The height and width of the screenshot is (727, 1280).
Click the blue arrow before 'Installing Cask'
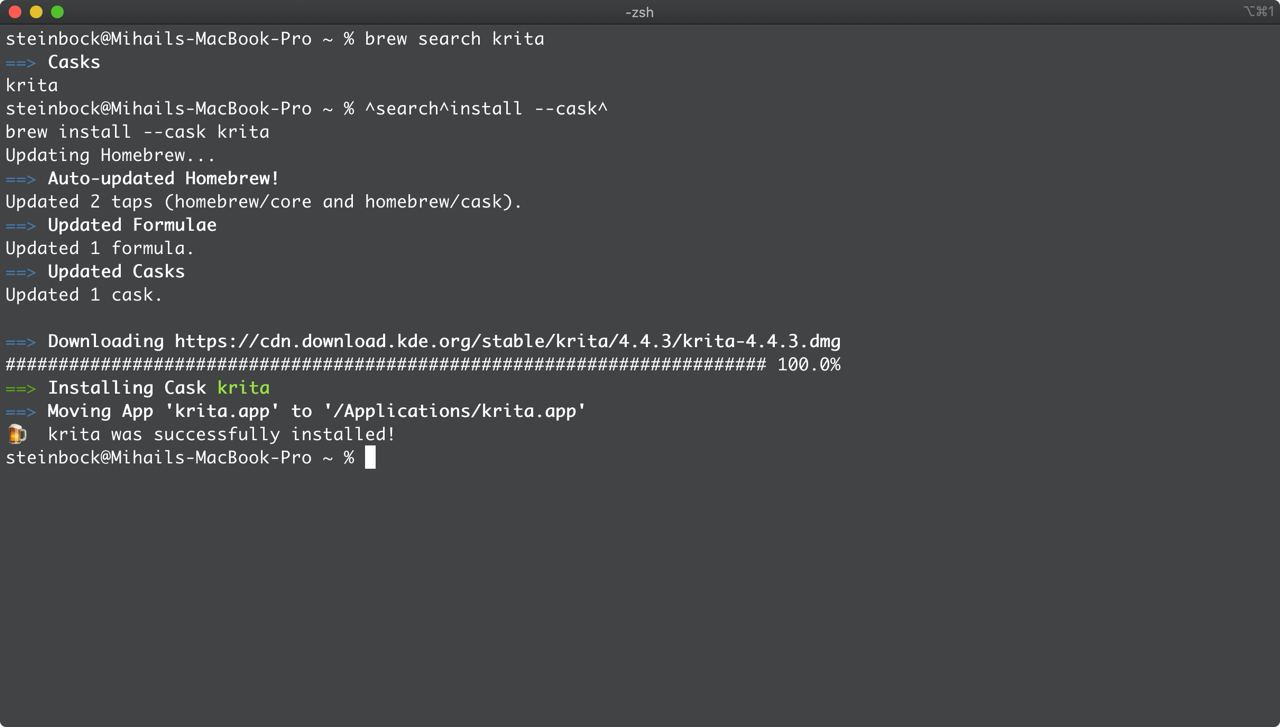(x=21, y=388)
